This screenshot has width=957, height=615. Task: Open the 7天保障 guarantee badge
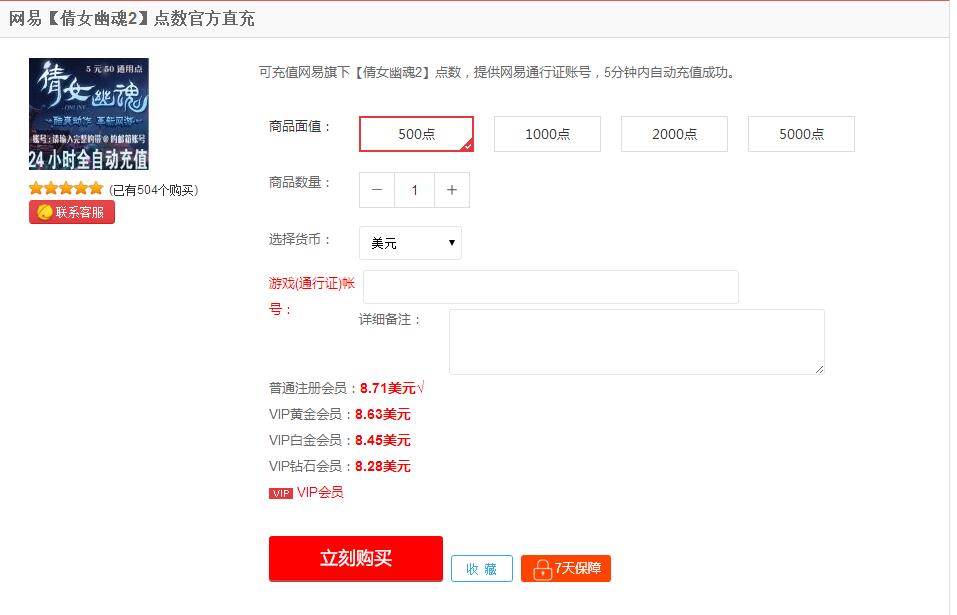(566, 569)
